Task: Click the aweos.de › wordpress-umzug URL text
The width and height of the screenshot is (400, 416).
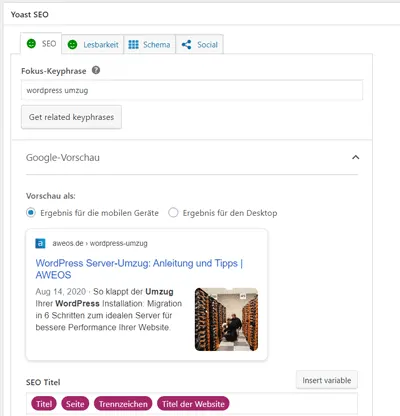Action: 100,243
